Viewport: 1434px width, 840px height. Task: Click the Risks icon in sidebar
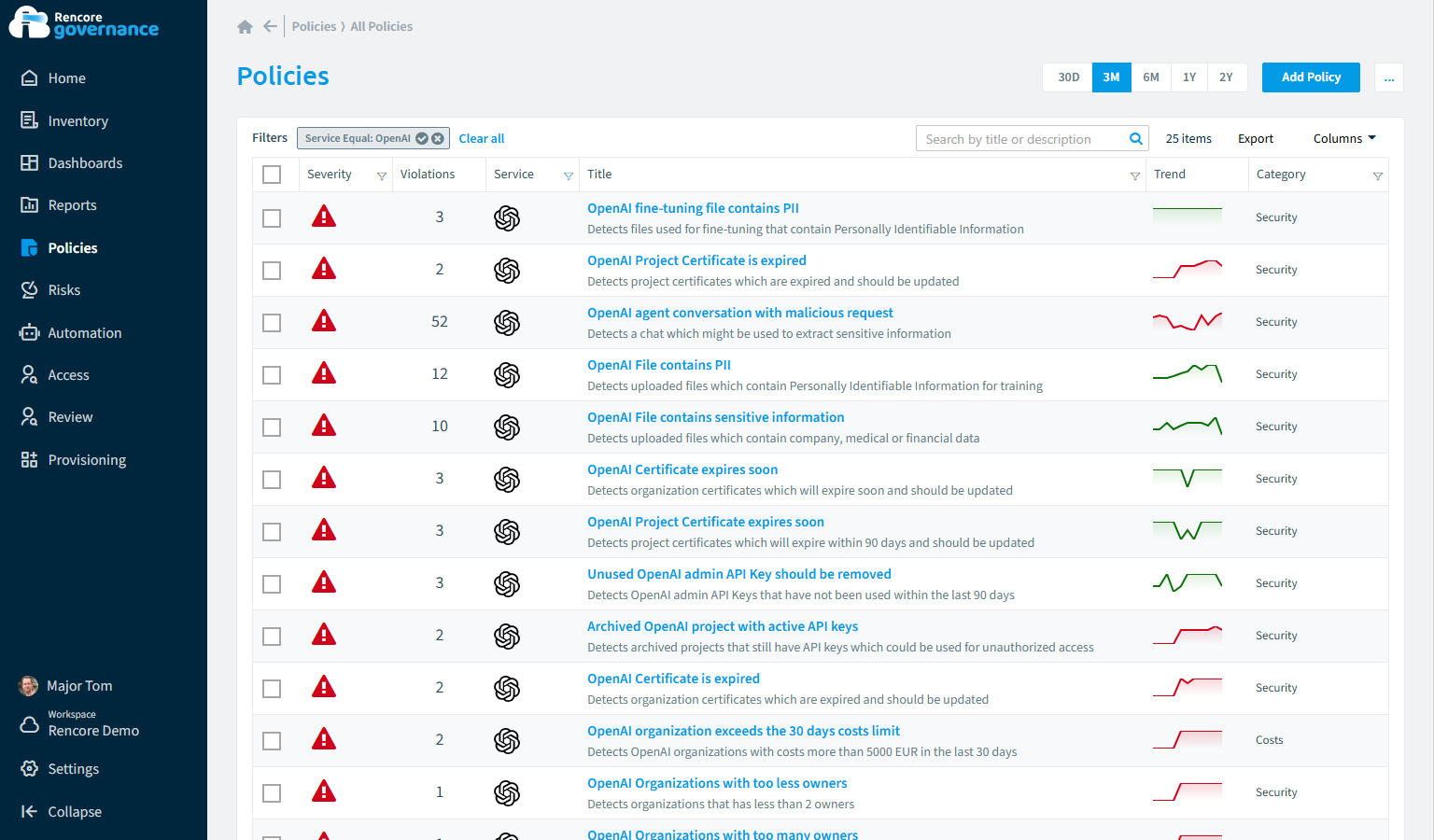(x=30, y=289)
